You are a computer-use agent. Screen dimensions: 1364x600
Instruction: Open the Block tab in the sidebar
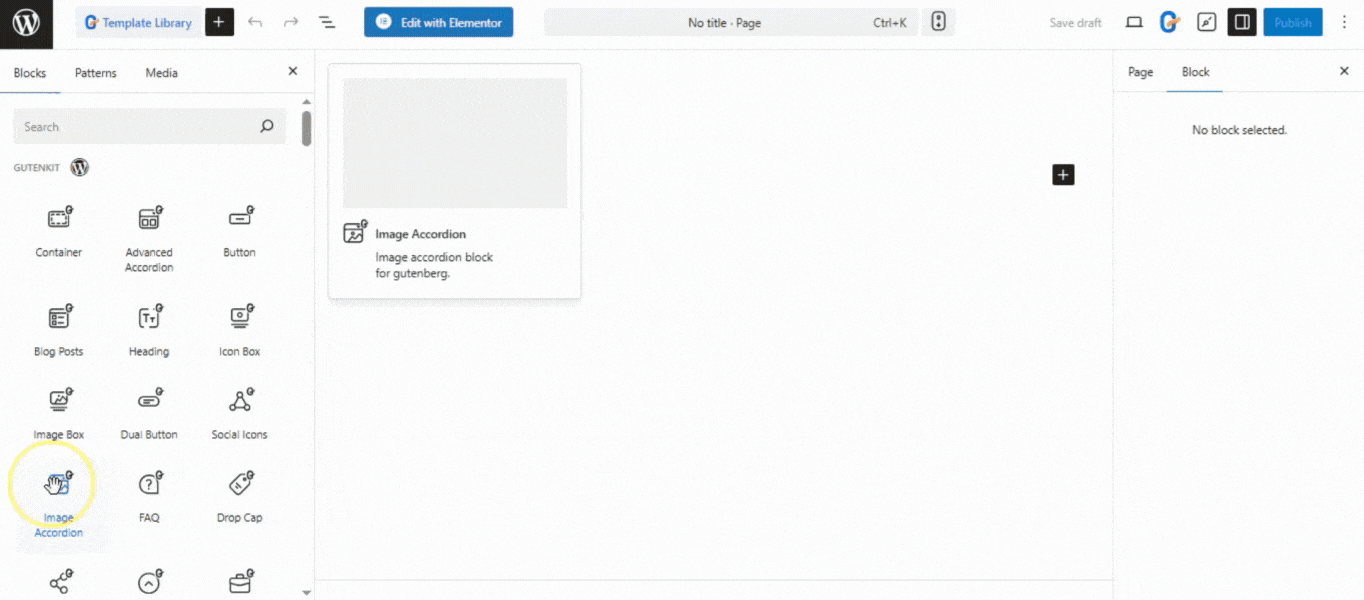tap(1194, 72)
